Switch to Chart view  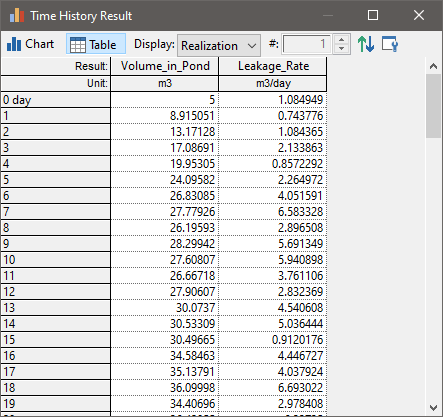pyautogui.click(x=30, y=44)
